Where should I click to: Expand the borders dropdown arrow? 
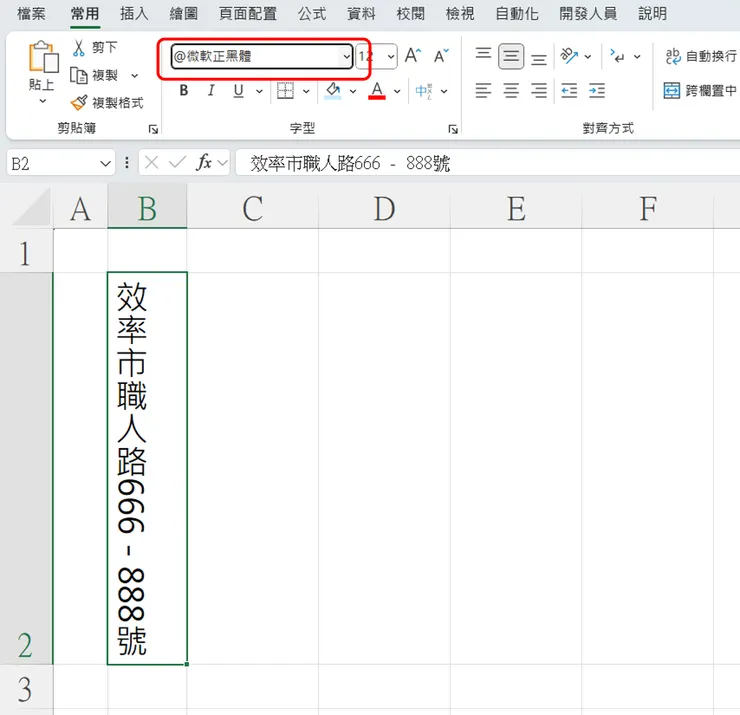[306, 91]
